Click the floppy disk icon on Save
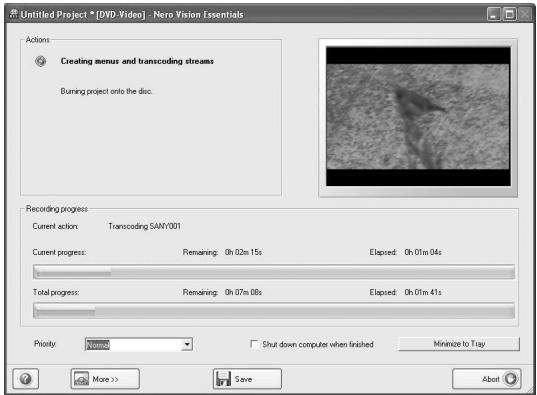The height and width of the screenshot is (395, 537). (224, 379)
